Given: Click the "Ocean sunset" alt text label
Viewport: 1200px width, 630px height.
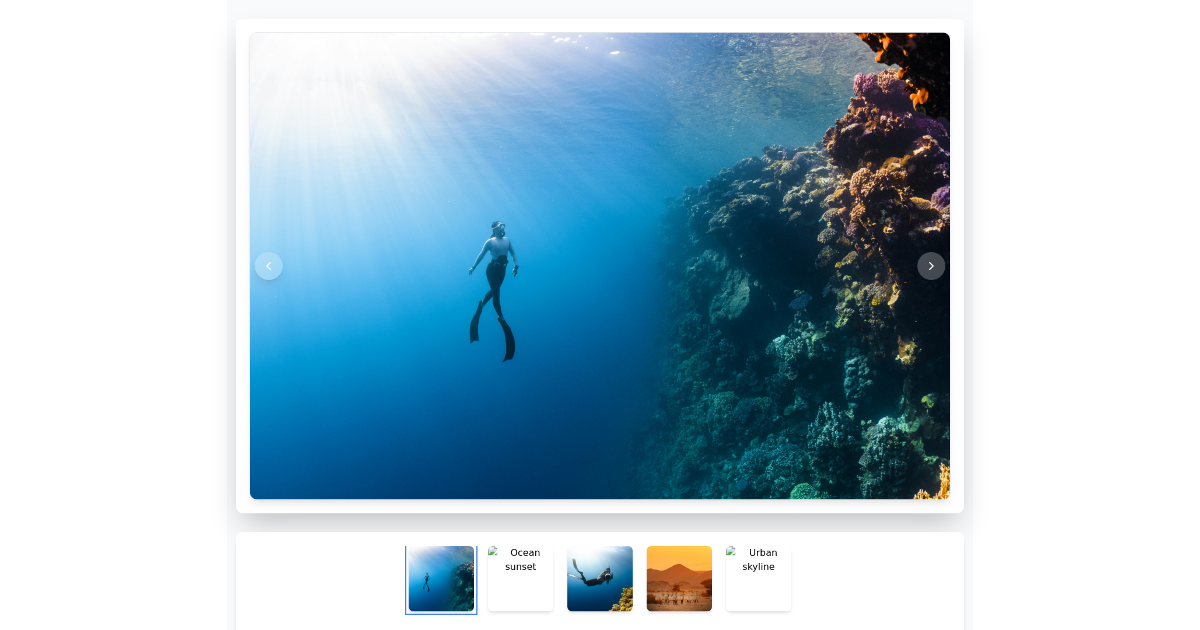Looking at the screenshot, I should (x=522, y=560).
